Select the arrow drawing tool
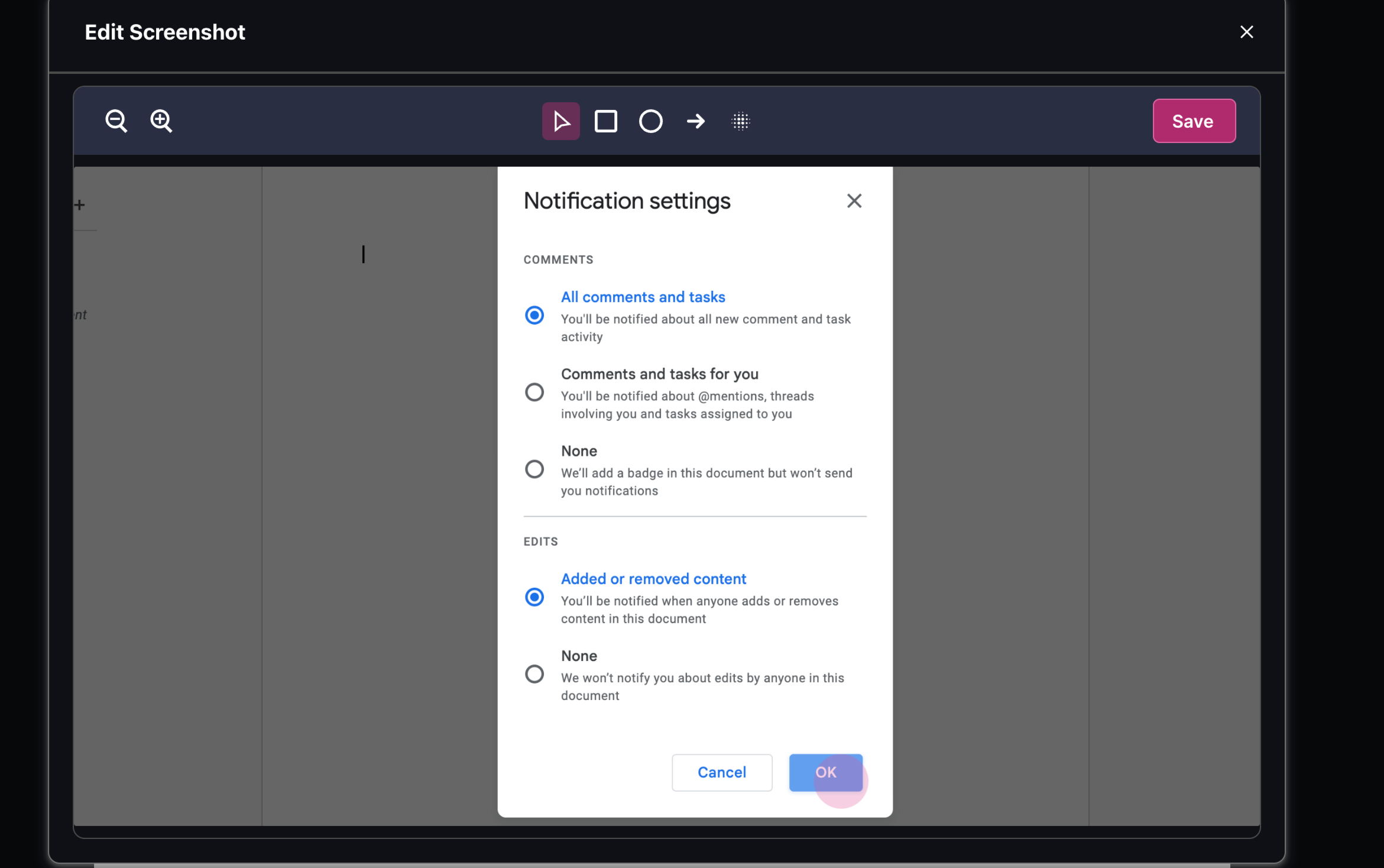The image size is (1384, 868). pyautogui.click(x=695, y=121)
